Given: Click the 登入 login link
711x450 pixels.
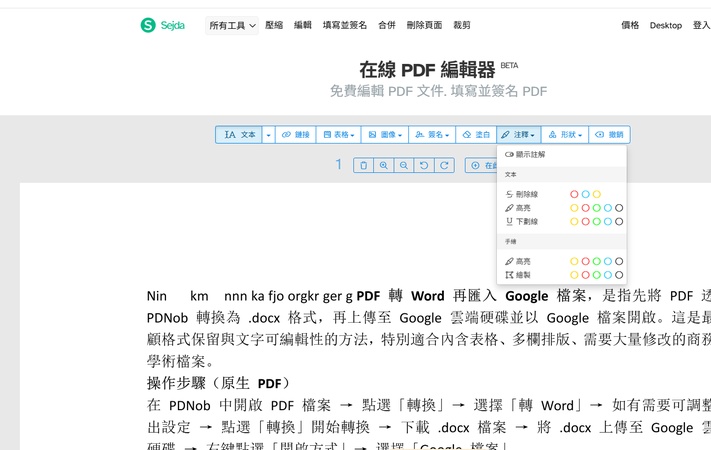Looking at the screenshot, I should coord(701,25).
